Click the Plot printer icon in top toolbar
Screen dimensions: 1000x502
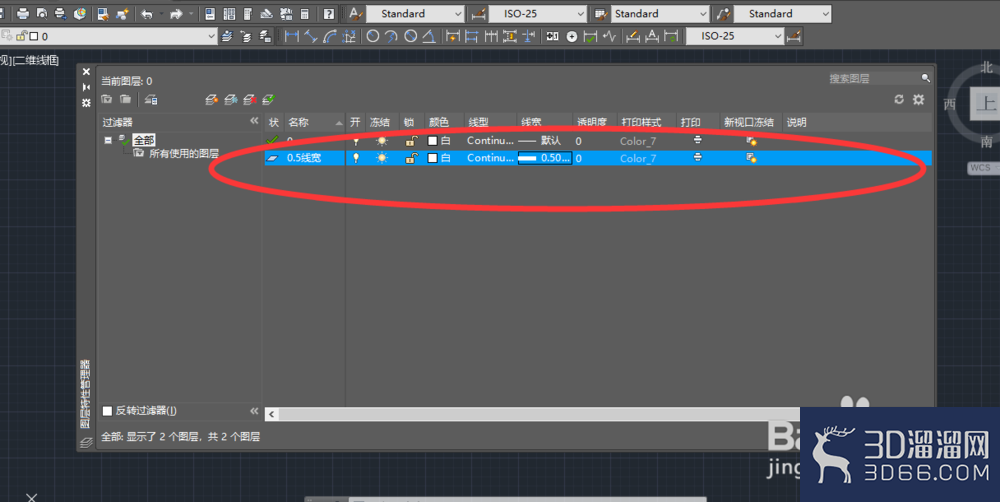point(23,13)
